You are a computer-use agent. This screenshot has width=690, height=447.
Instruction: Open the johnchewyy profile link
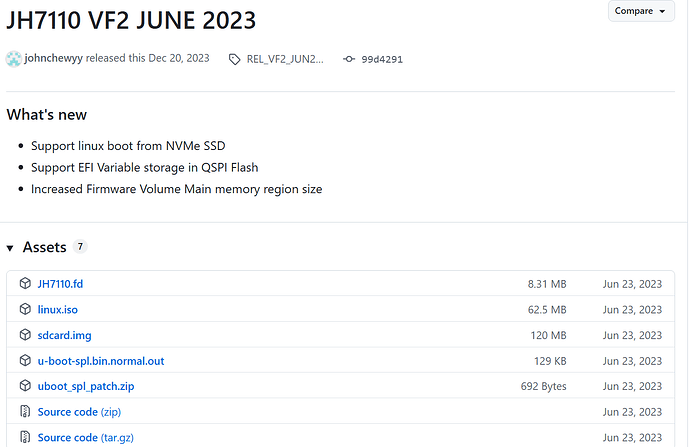tap(53, 58)
